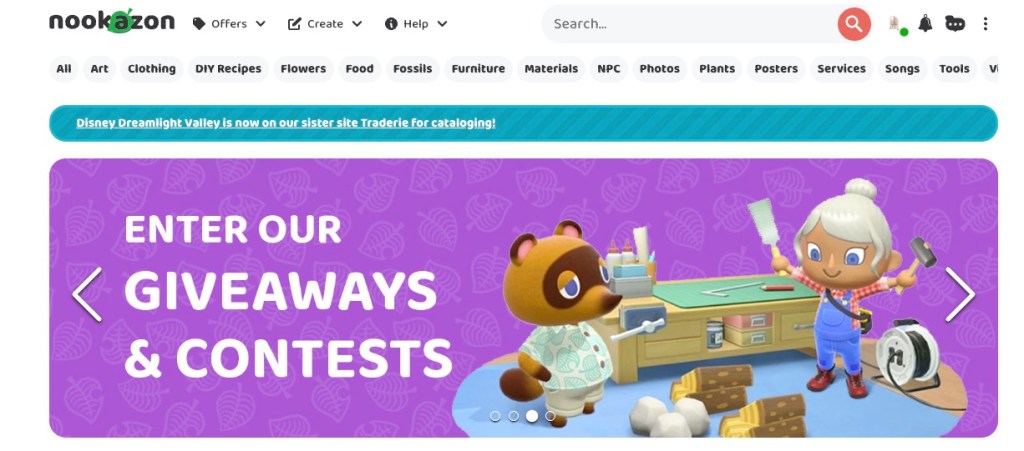Go to next banner slide arrow
Image resolution: width=1024 pixels, height=451 pixels.
pyautogui.click(x=959, y=294)
